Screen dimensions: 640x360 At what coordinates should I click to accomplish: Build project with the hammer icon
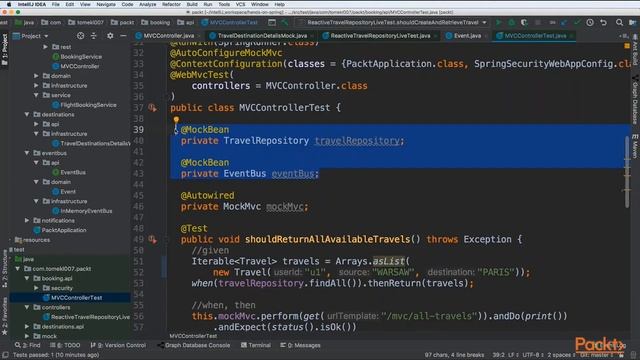(285, 22)
